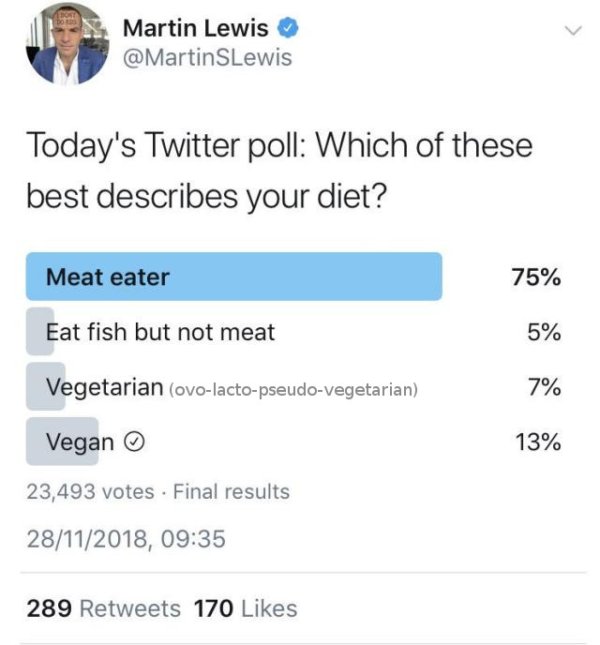Viewport: 600px width, 645px height.
Task: Open the @MartinSLewis handle link
Action: click(x=207, y=58)
